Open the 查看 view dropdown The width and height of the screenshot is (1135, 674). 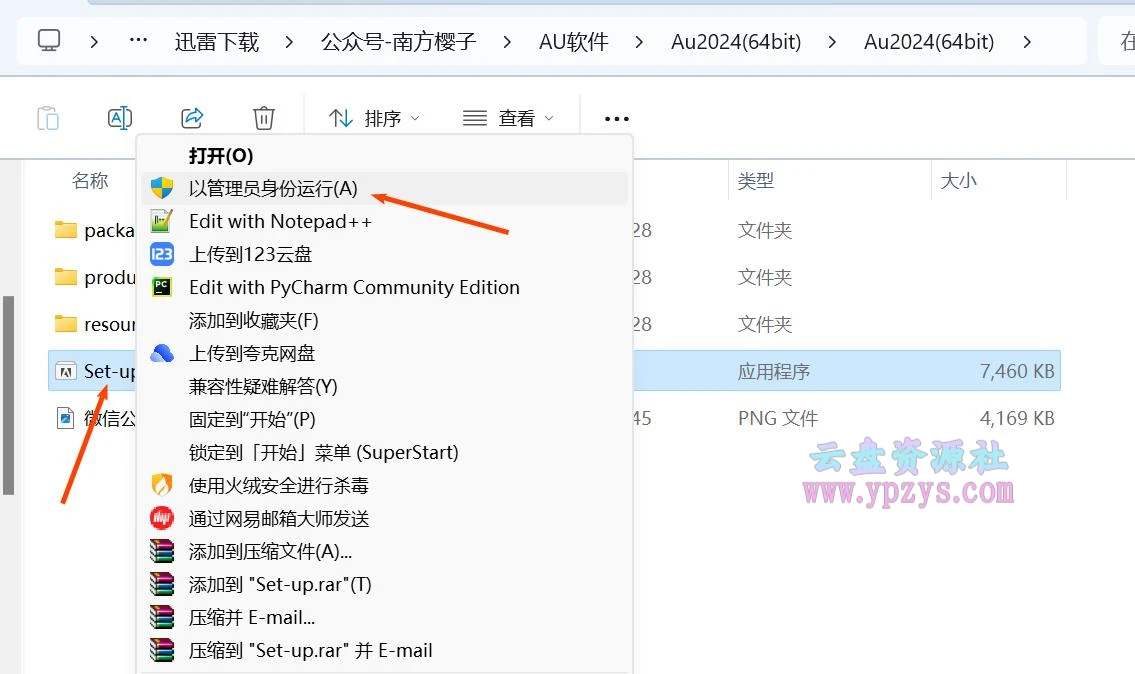508,117
